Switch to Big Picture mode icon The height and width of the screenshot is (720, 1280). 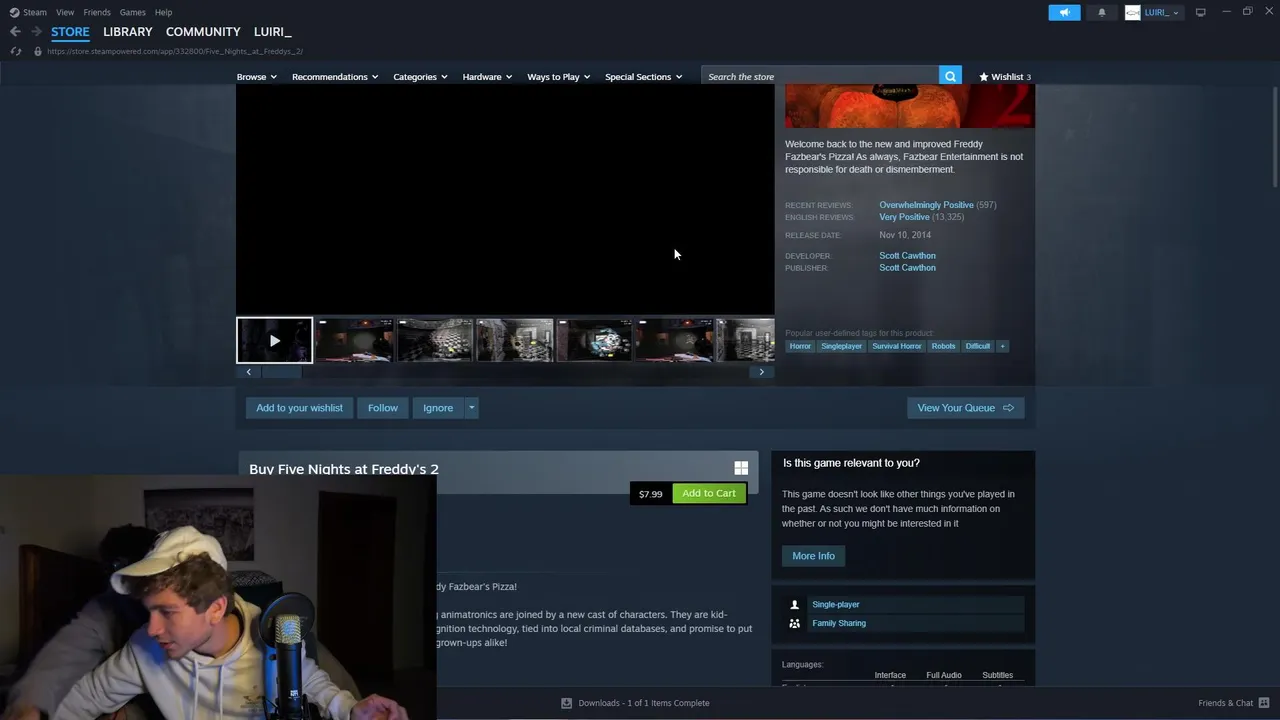(1201, 12)
